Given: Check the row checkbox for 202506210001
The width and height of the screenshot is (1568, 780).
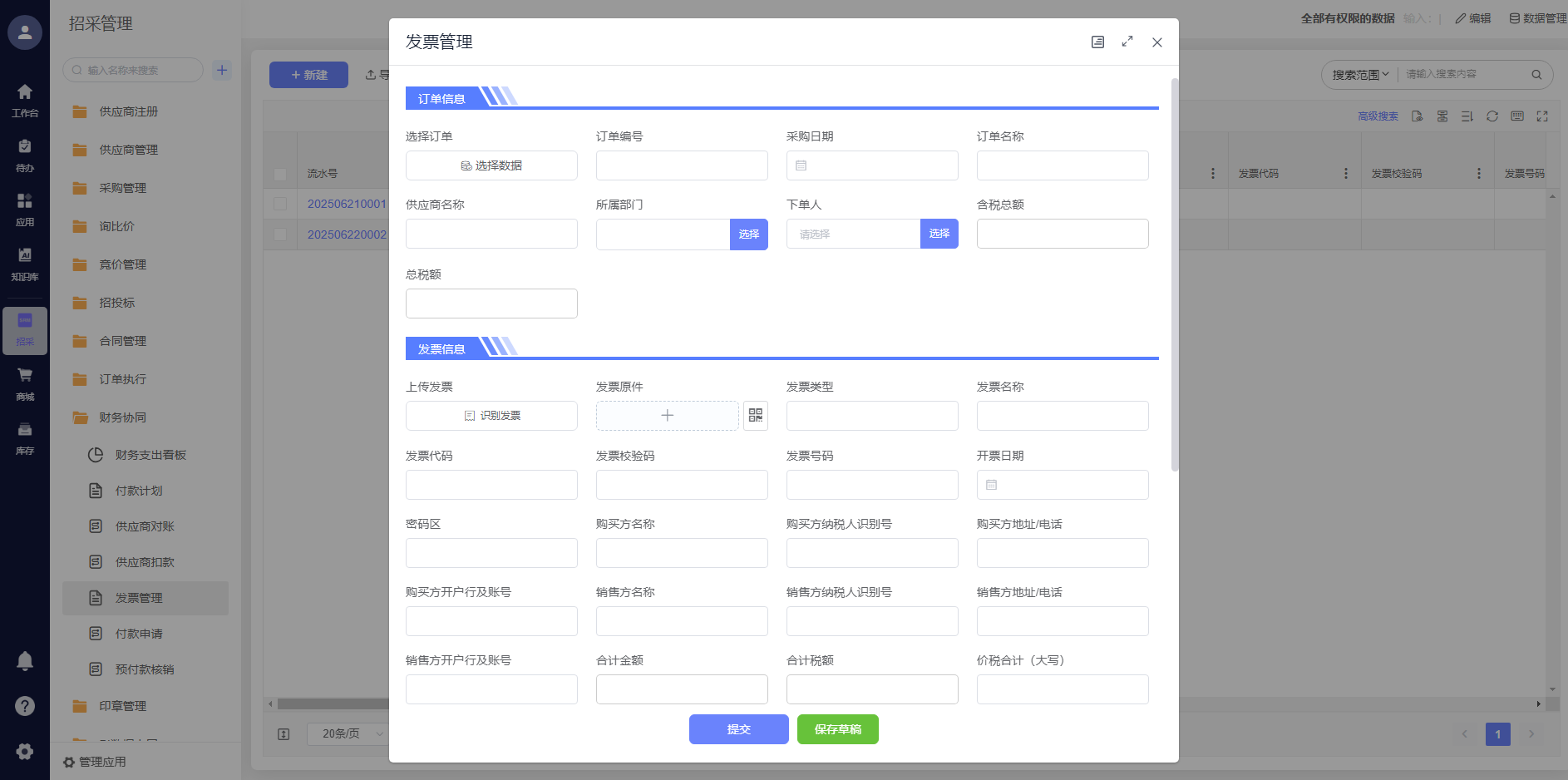Looking at the screenshot, I should coord(280,204).
